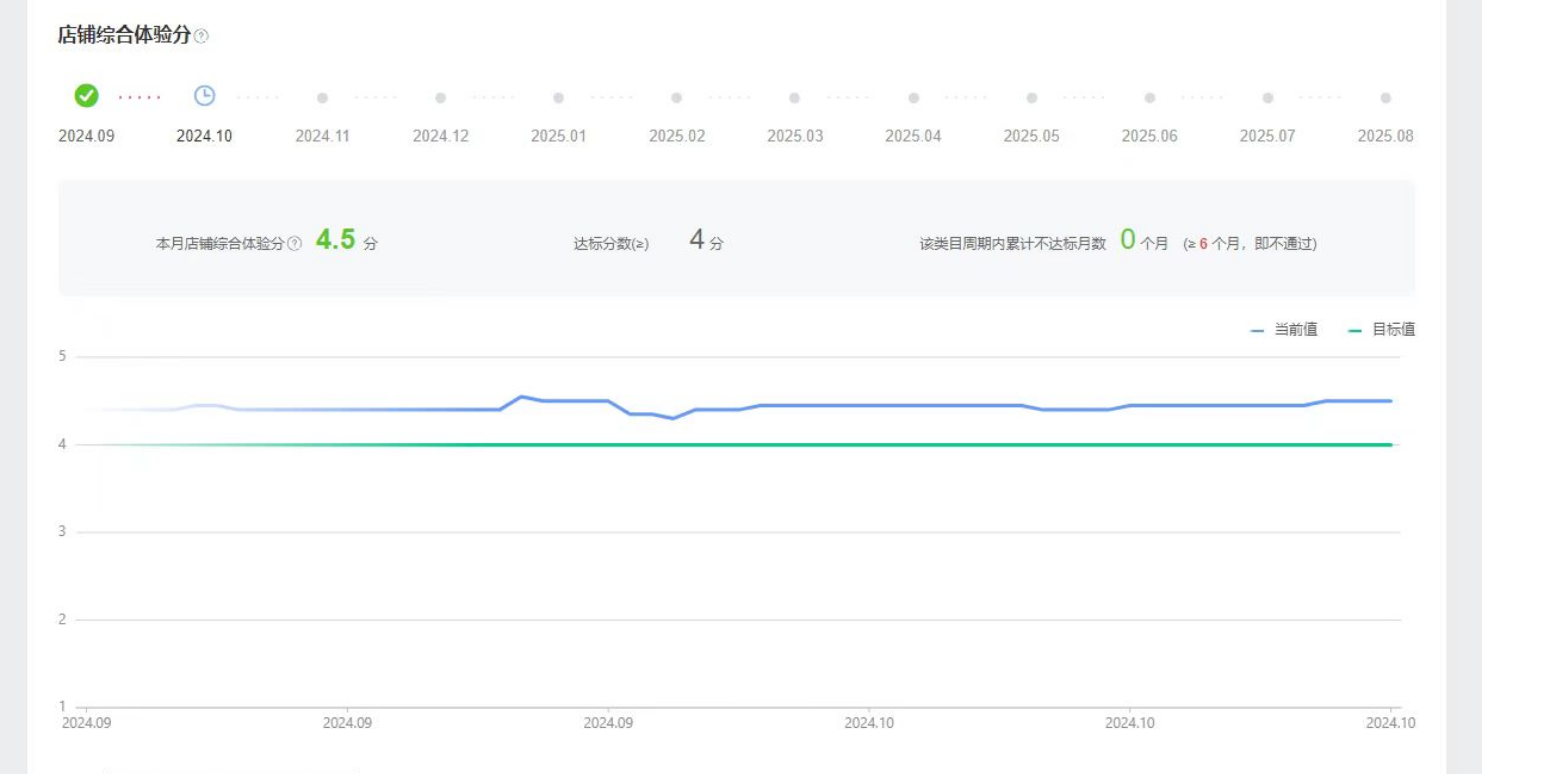Click the green target value line
The height and width of the screenshot is (774, 1549).
pos(800,445)
